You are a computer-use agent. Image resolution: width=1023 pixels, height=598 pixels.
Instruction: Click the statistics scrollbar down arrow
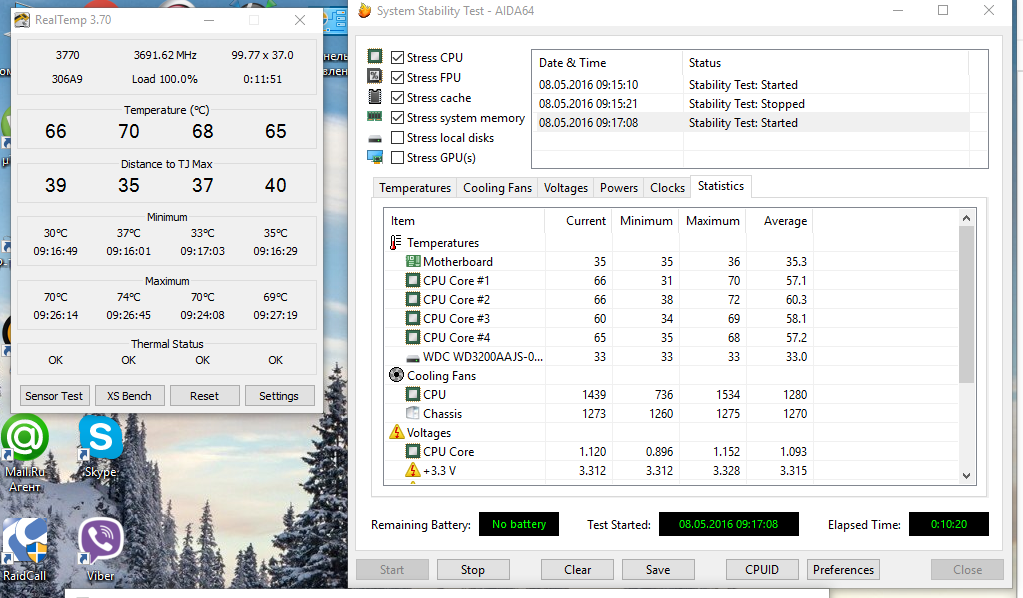click(x=966, y=475)
